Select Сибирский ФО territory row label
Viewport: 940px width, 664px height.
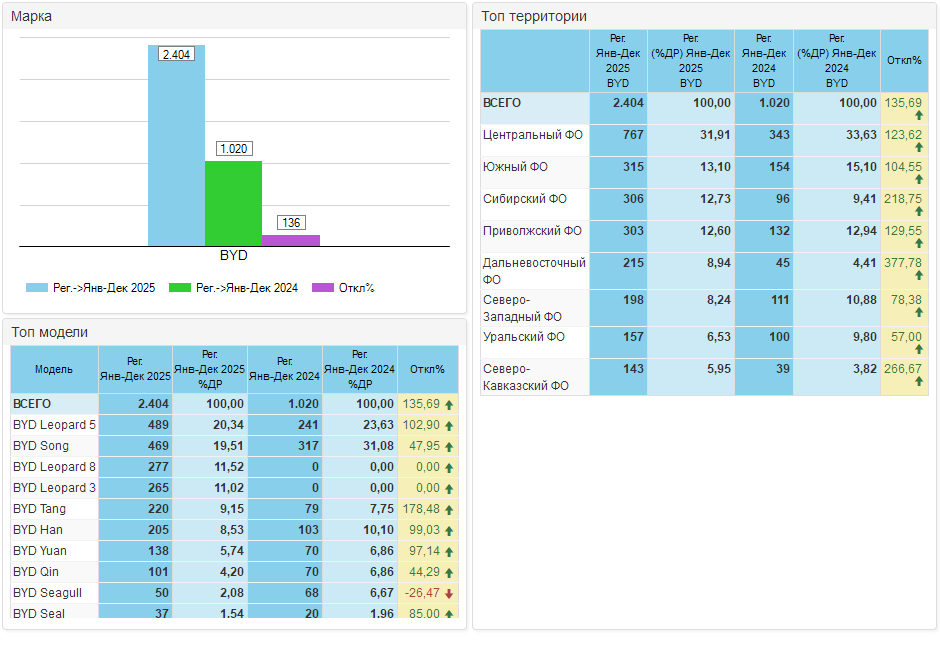[524, 199]
